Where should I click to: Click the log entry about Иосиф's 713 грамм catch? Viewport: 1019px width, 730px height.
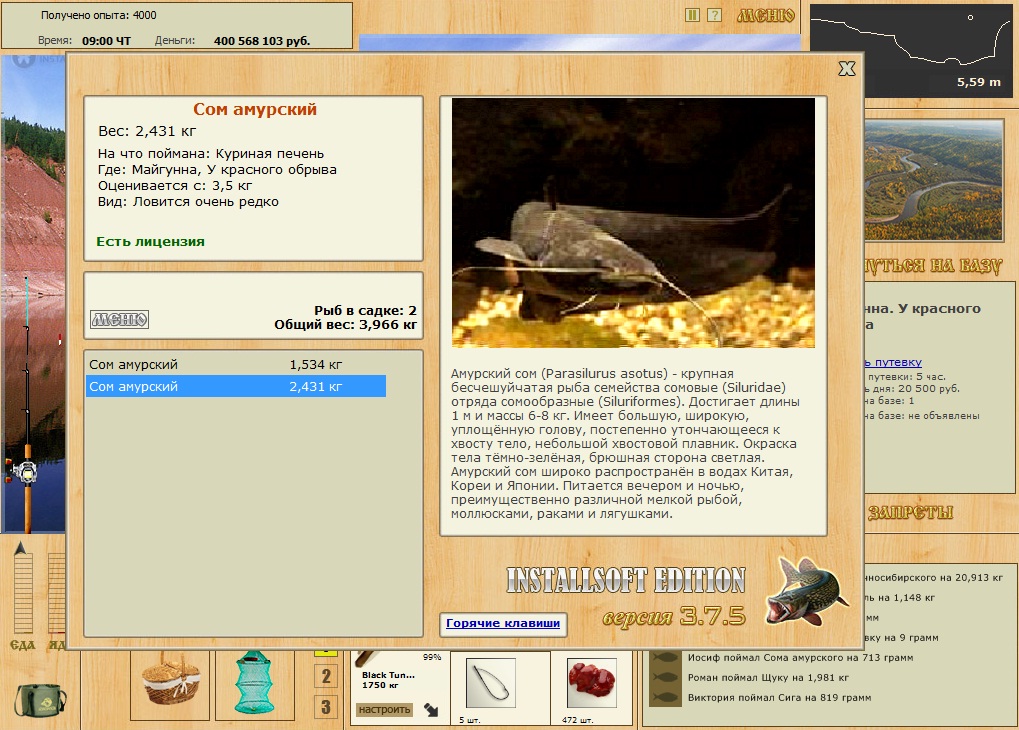[x=800, y=658]
